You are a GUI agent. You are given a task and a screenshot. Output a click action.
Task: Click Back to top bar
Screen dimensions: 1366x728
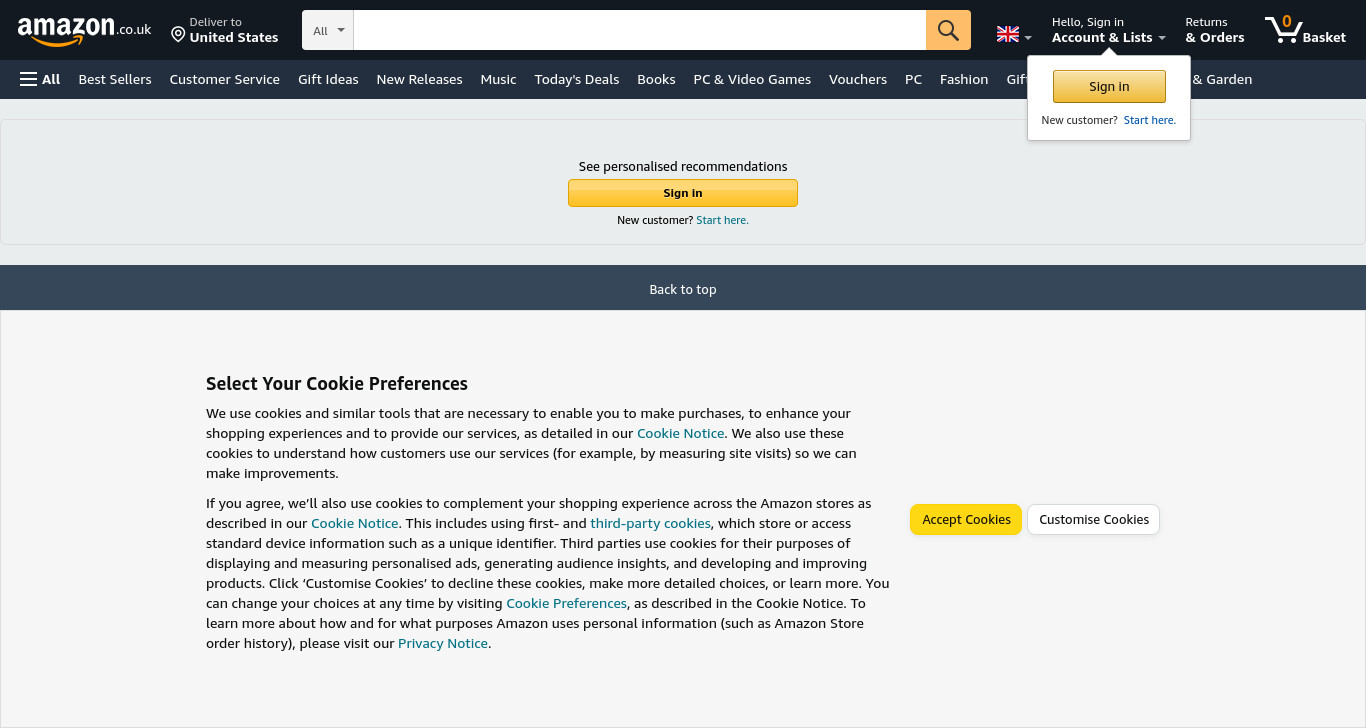point(683,288)
